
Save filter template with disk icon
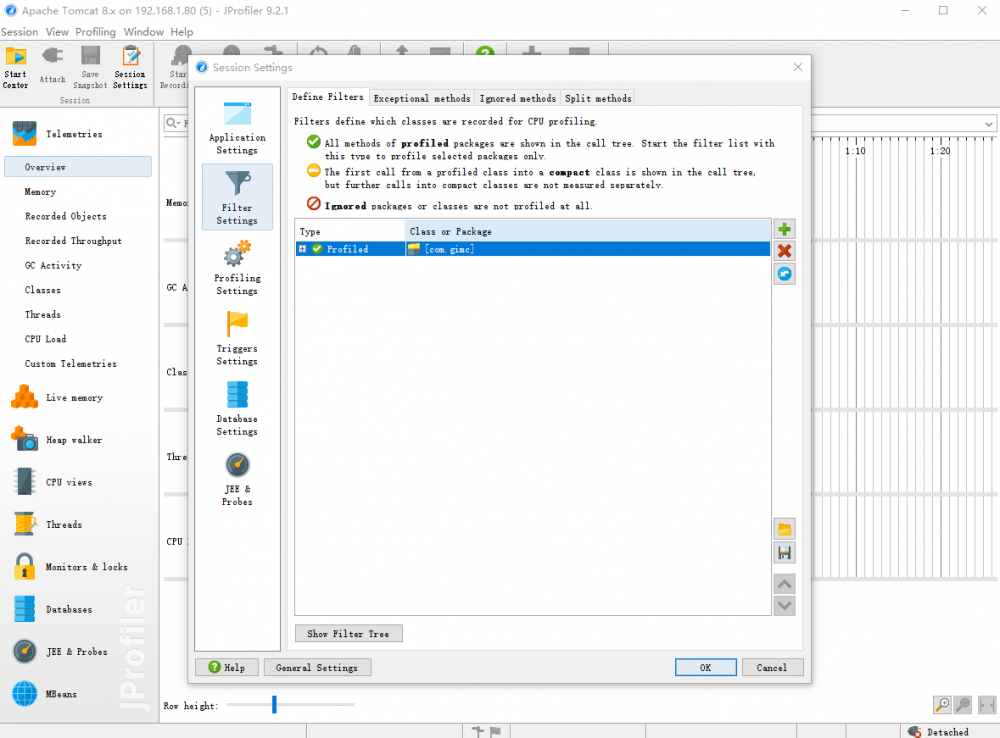pos(784,553)
